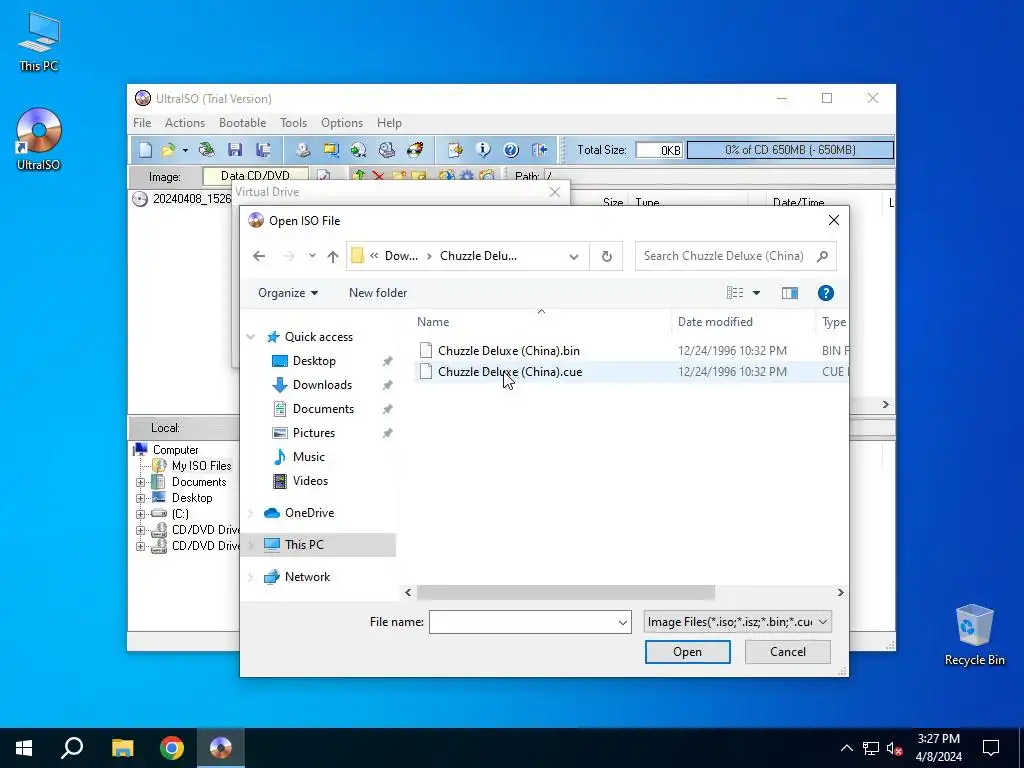
Task: Click the Compress ISO monitor icon
Action: (x=331, y=150)
